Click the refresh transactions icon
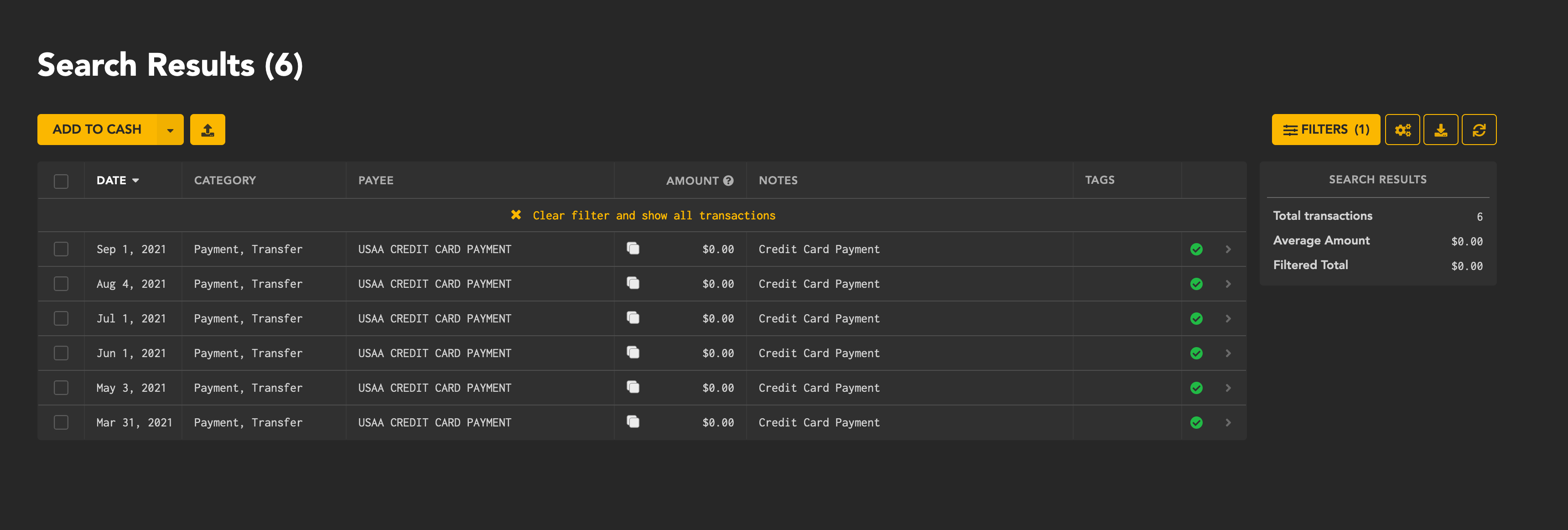 (x=1479, y=130)
